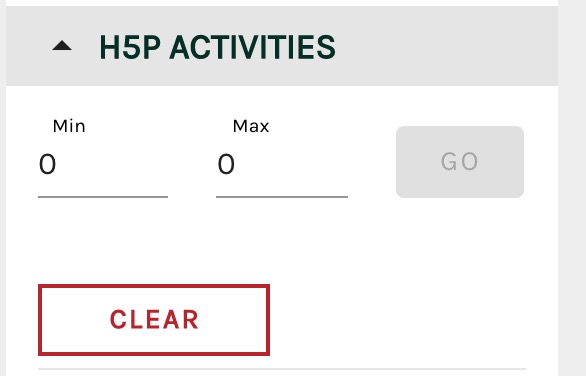This screenshot has height=376, width=586.
Task: Focus the Min value input field
Action: click(x=103, y=164)
